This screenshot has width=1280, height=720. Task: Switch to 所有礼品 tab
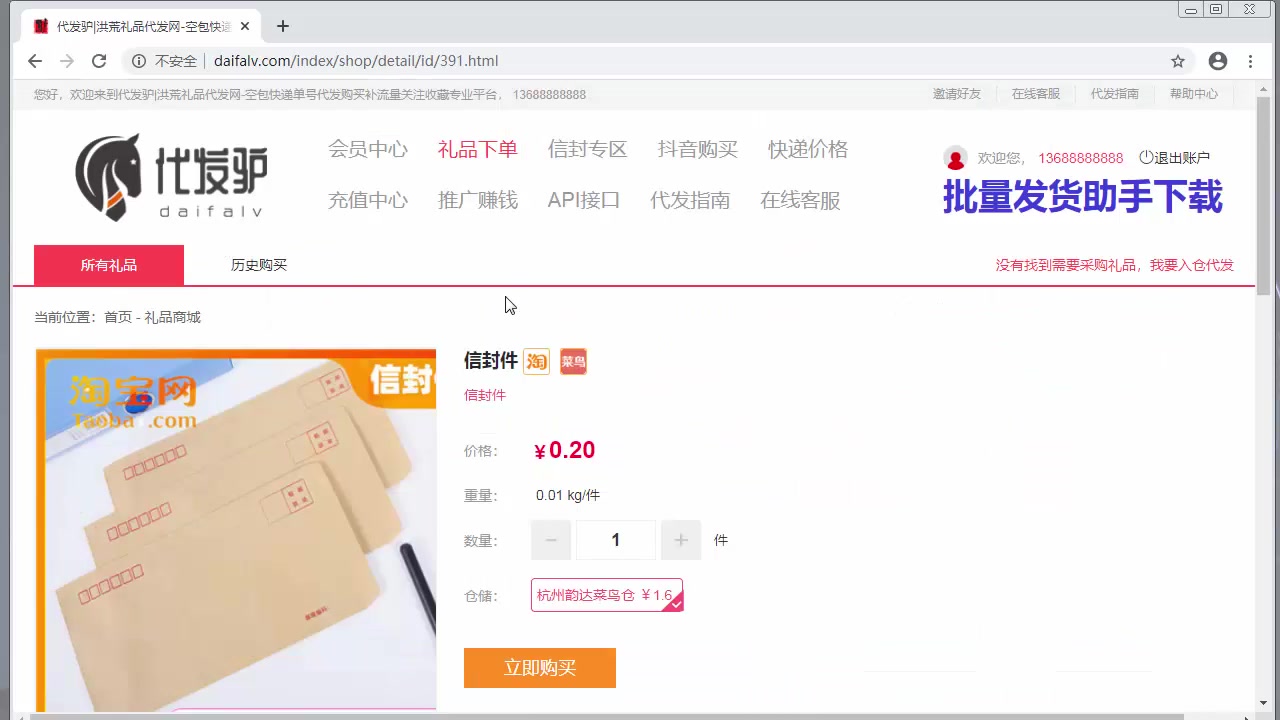pos(109,265)
